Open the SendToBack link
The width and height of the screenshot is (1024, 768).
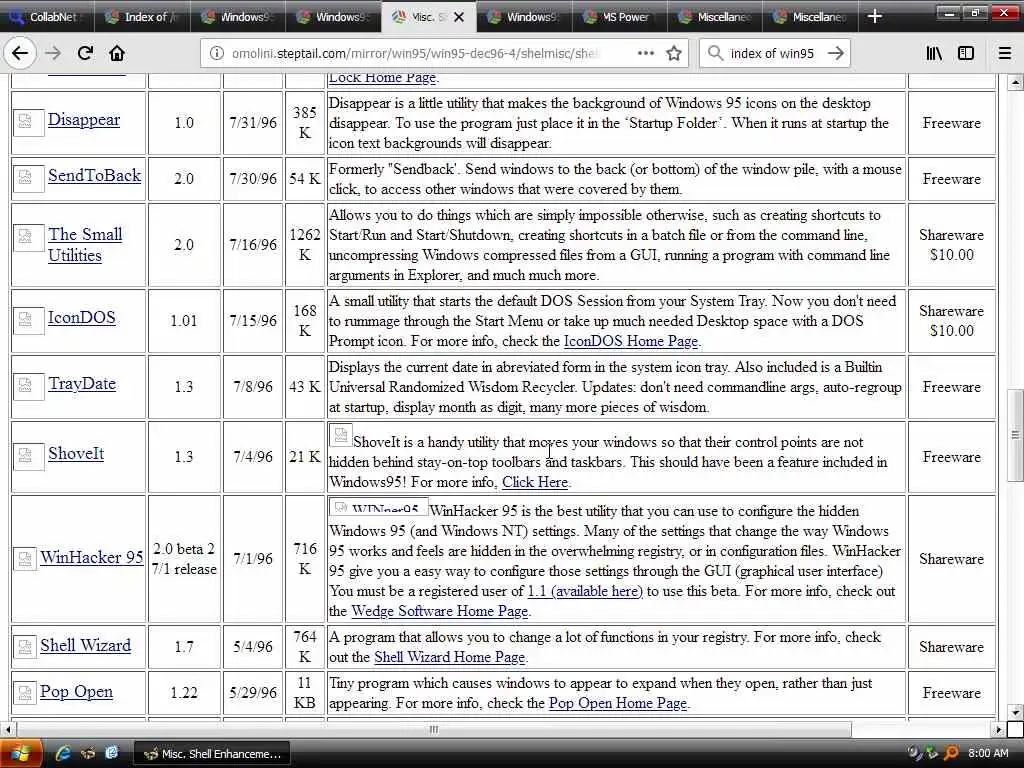(94, 175)
